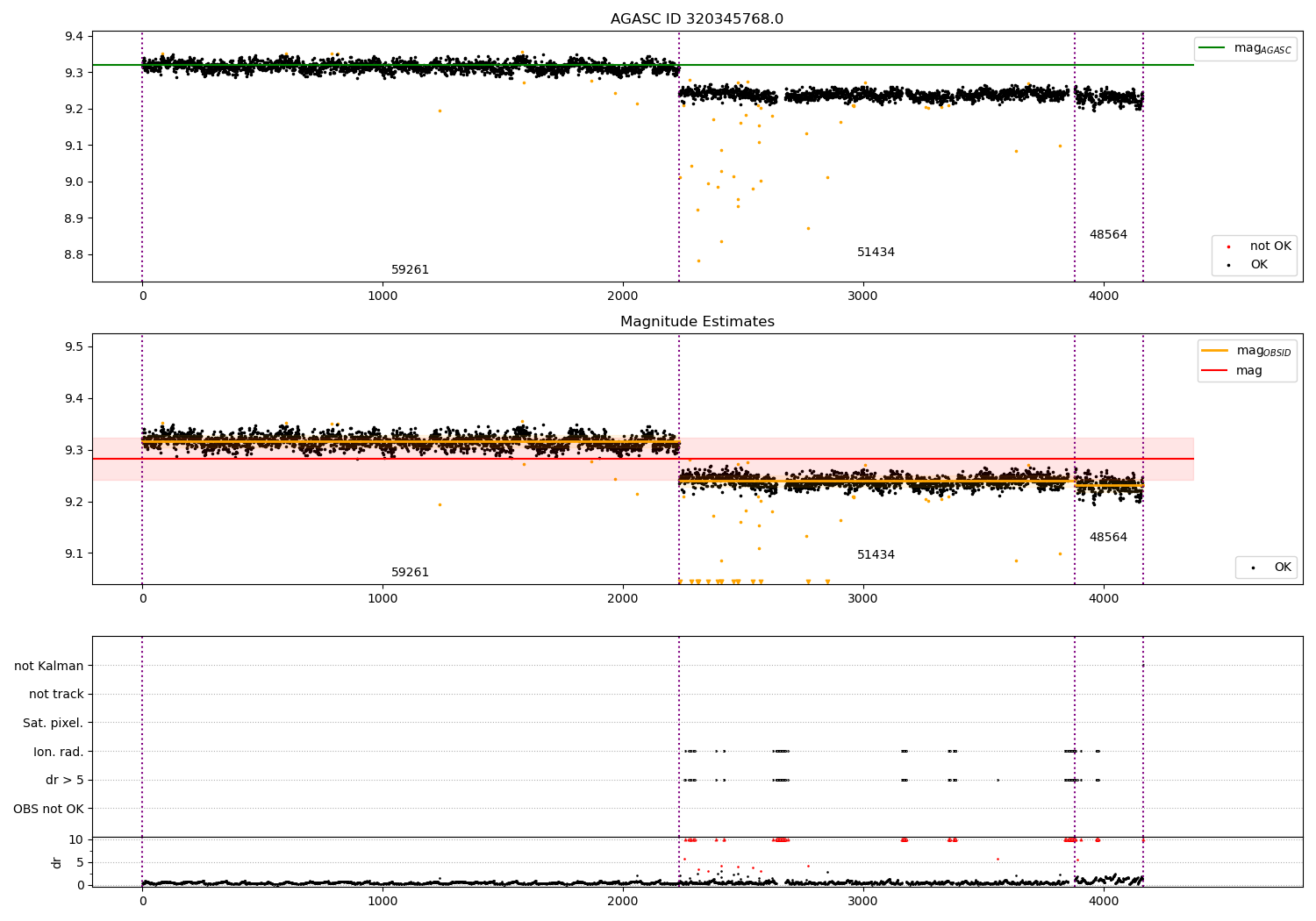Click the 'not track' axis label

[x=56, y=695]
